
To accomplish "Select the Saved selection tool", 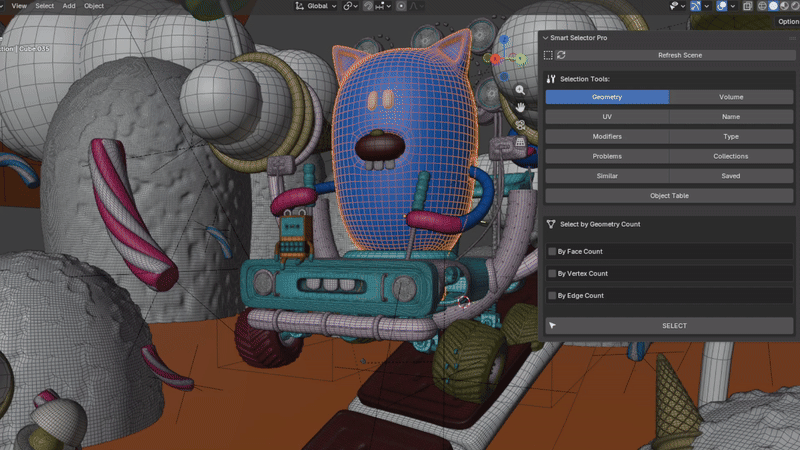I will 731,176.
